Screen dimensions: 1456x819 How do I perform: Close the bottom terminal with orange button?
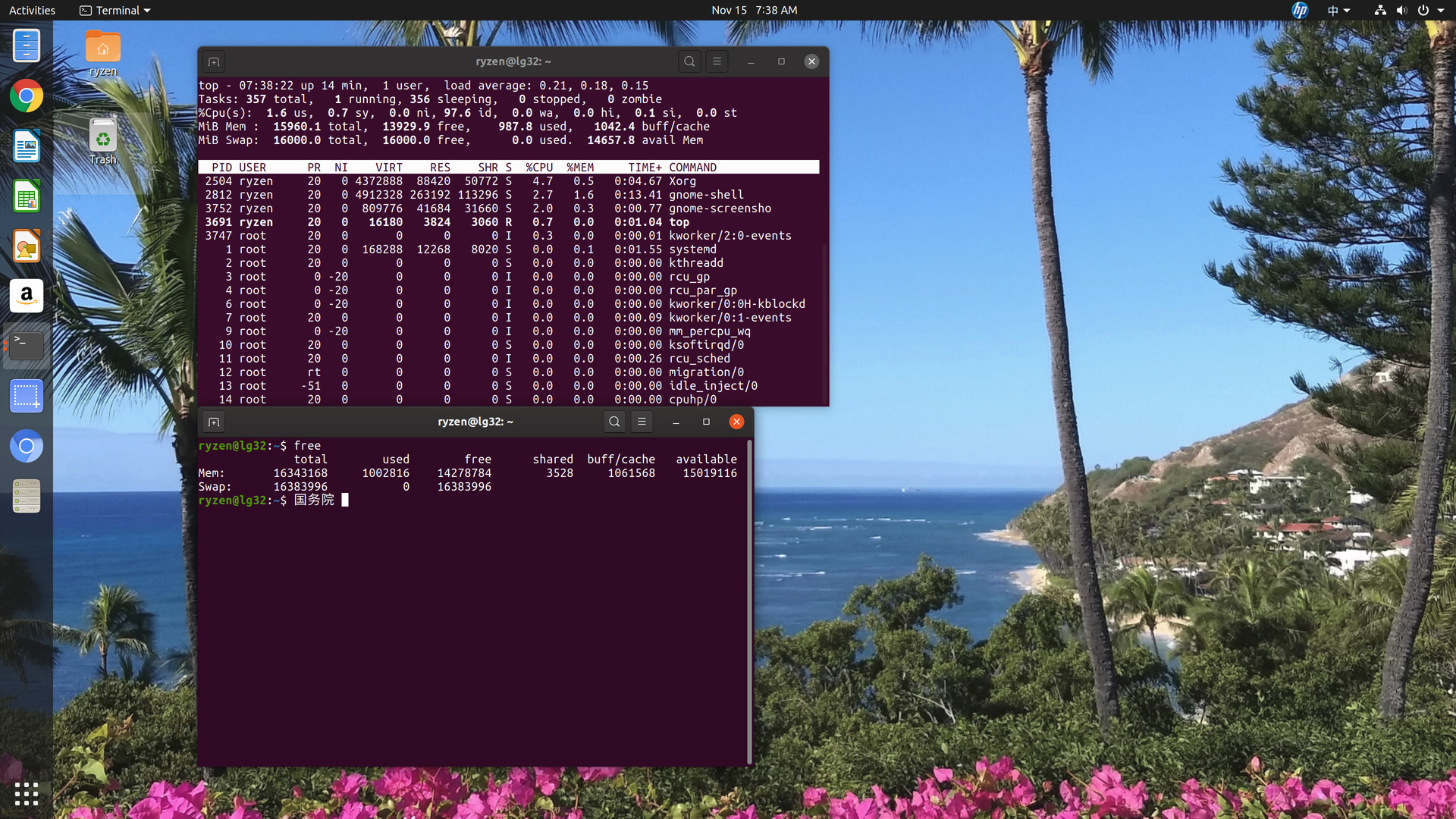point(736,422)
